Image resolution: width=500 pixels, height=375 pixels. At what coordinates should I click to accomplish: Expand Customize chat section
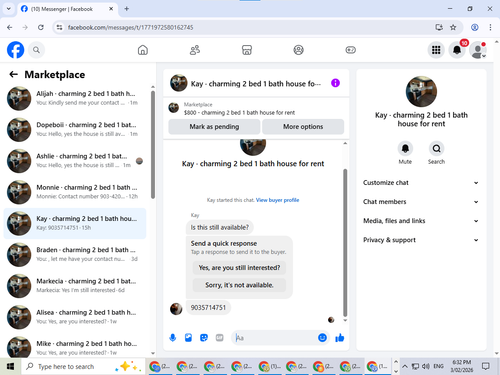[x=421, y=183]
